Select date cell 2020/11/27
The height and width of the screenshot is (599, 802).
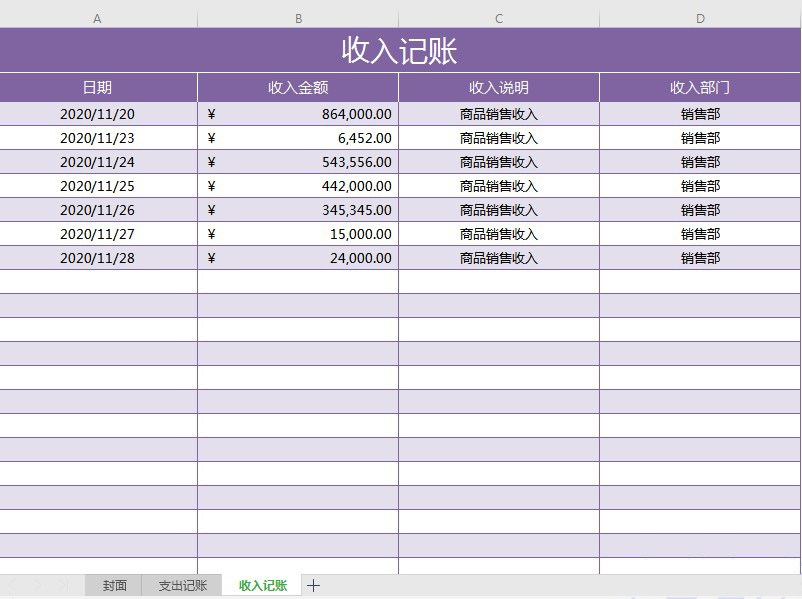pos(98,234)
